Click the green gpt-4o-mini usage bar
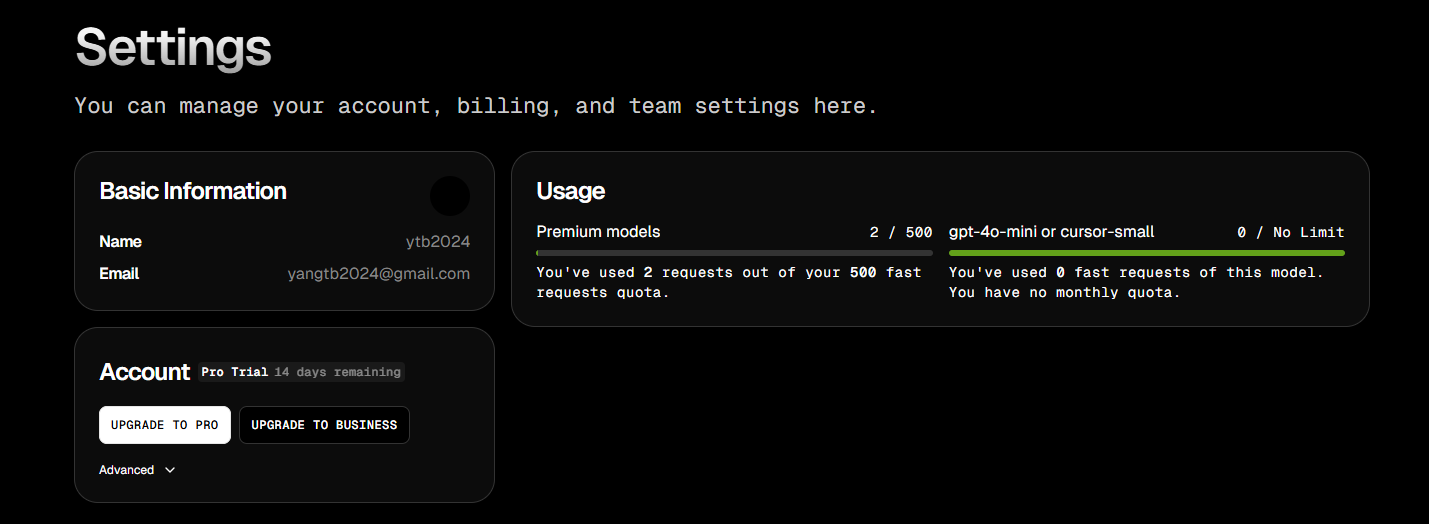Viewport: 1429px width, 524px height. click(x=1146, y=253)
